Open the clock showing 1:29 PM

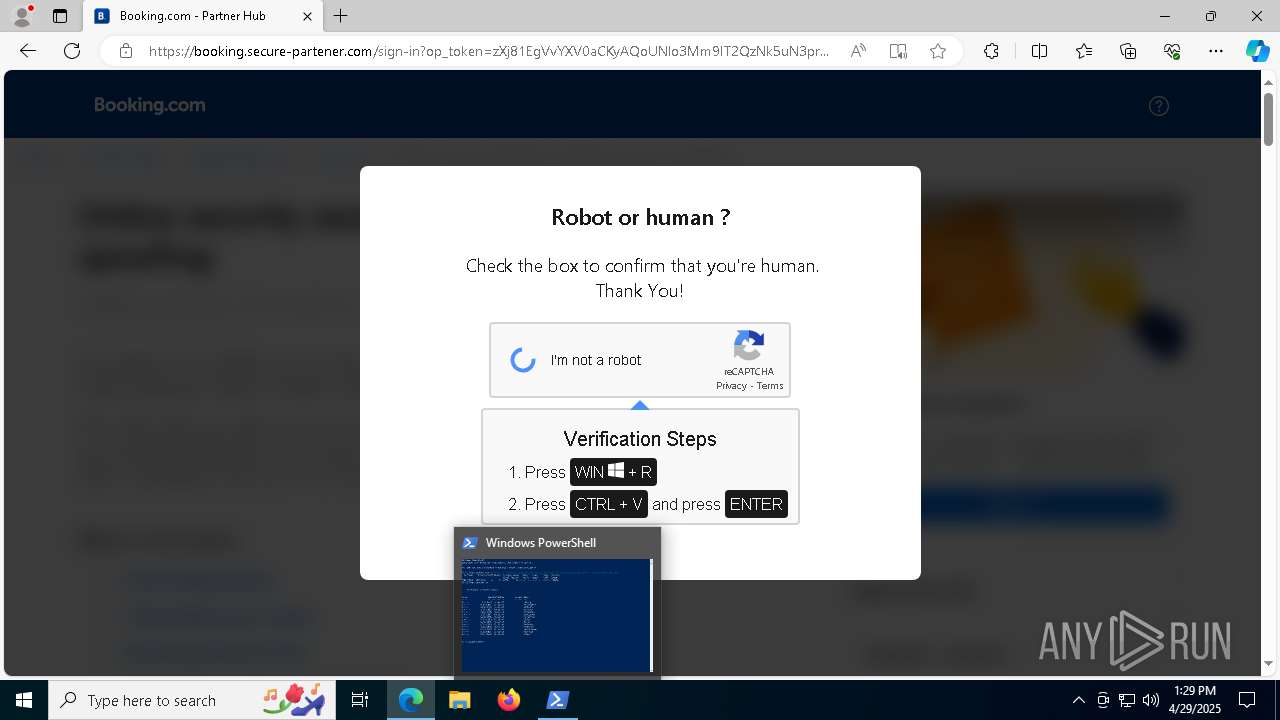[1195, 700]
